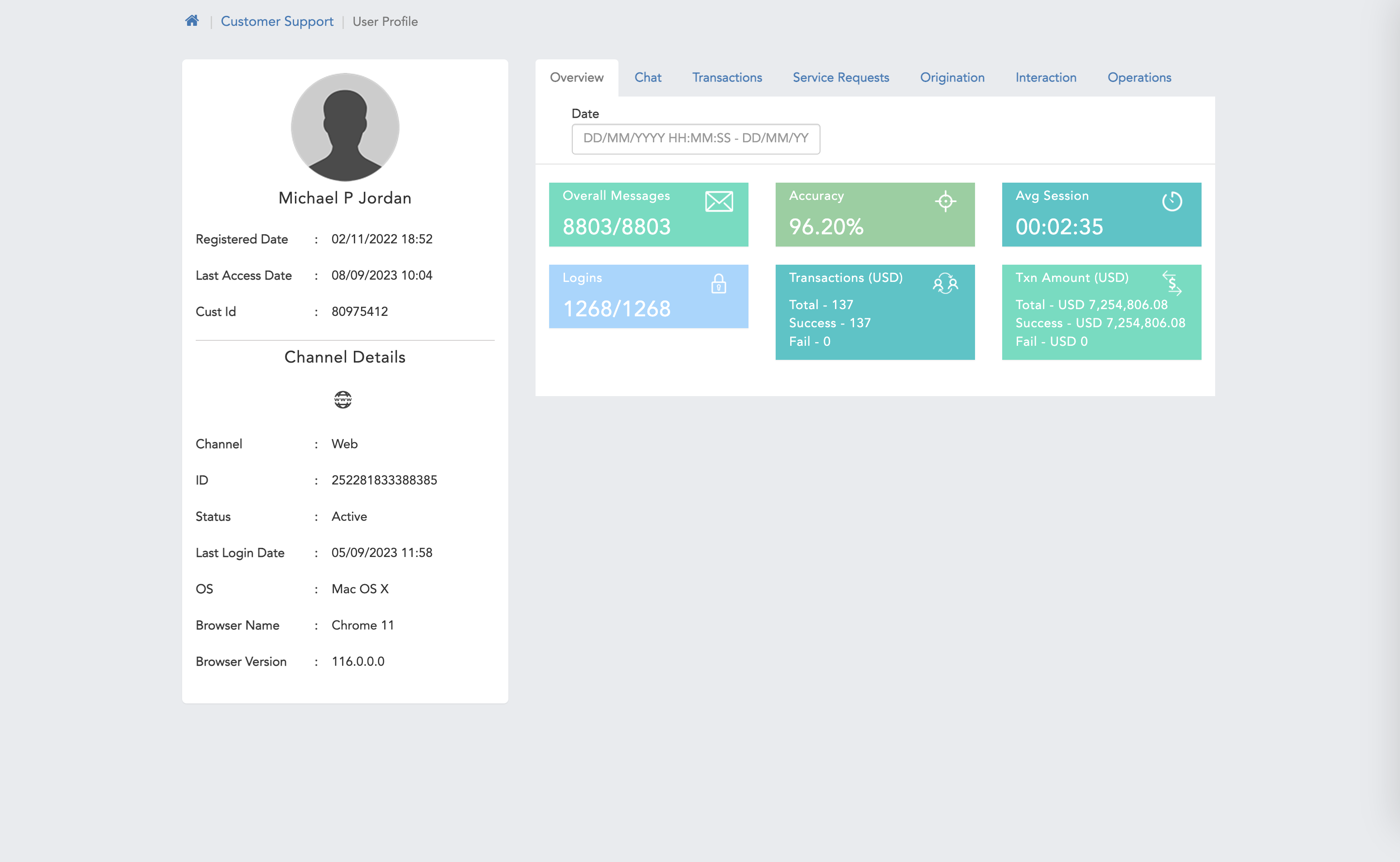Click the Channel Details heading
The height and width of the screenshot is (862, 1400).
(345, 357)
